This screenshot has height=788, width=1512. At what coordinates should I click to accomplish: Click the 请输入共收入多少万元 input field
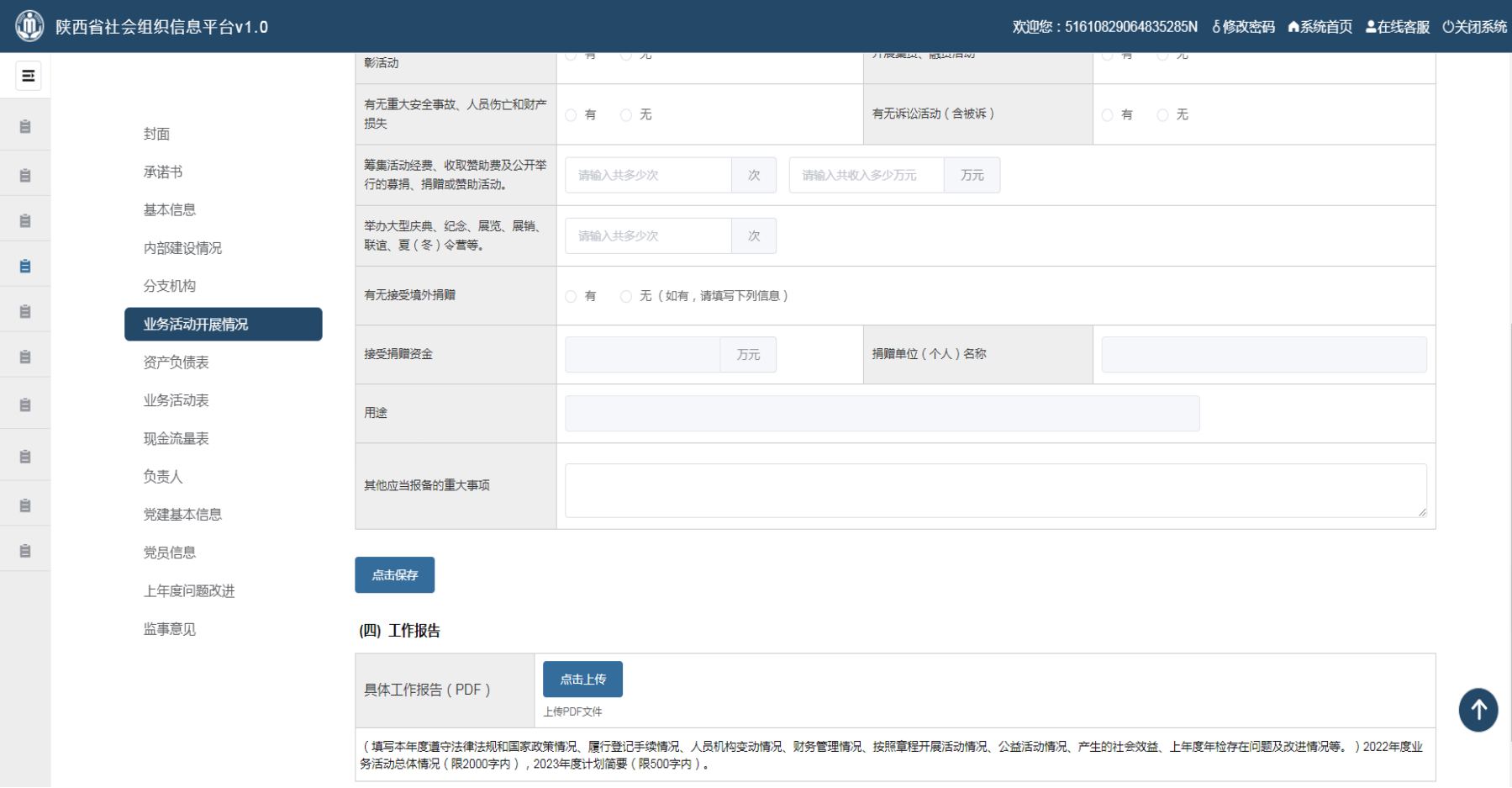point(866,176)
